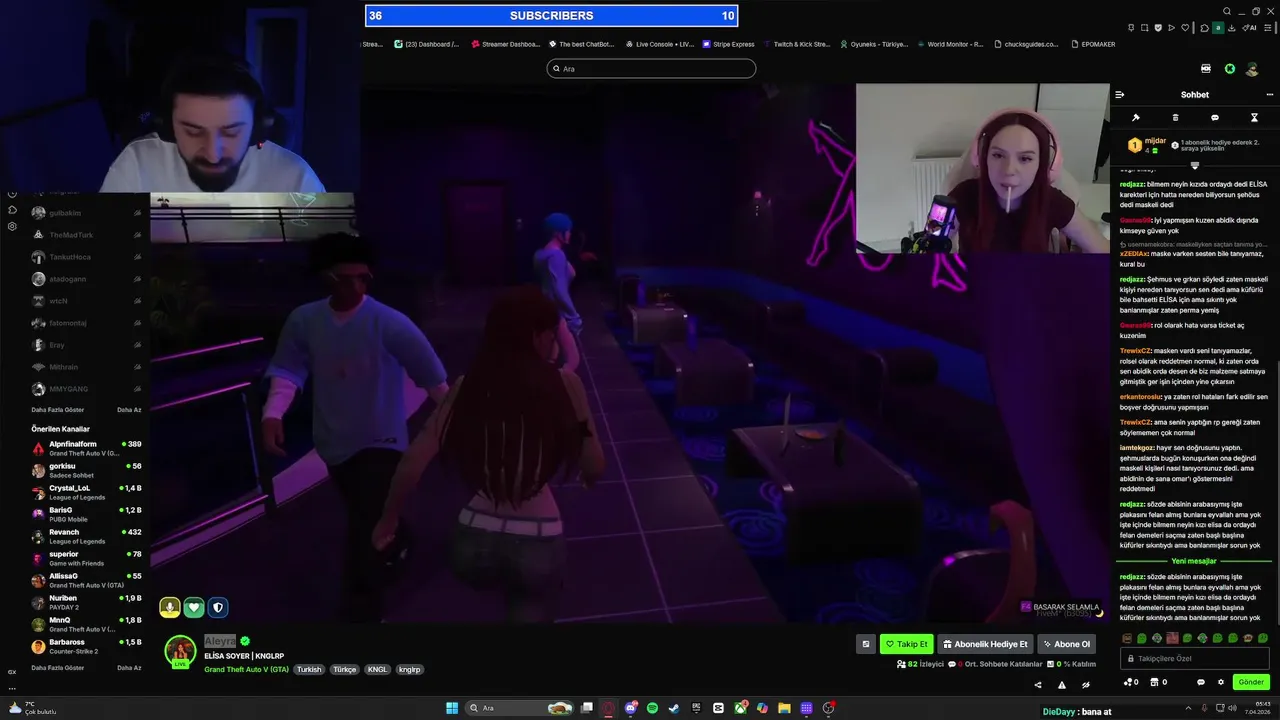Click the report warning triangle icon
1280x720 pixels.
1061,685
